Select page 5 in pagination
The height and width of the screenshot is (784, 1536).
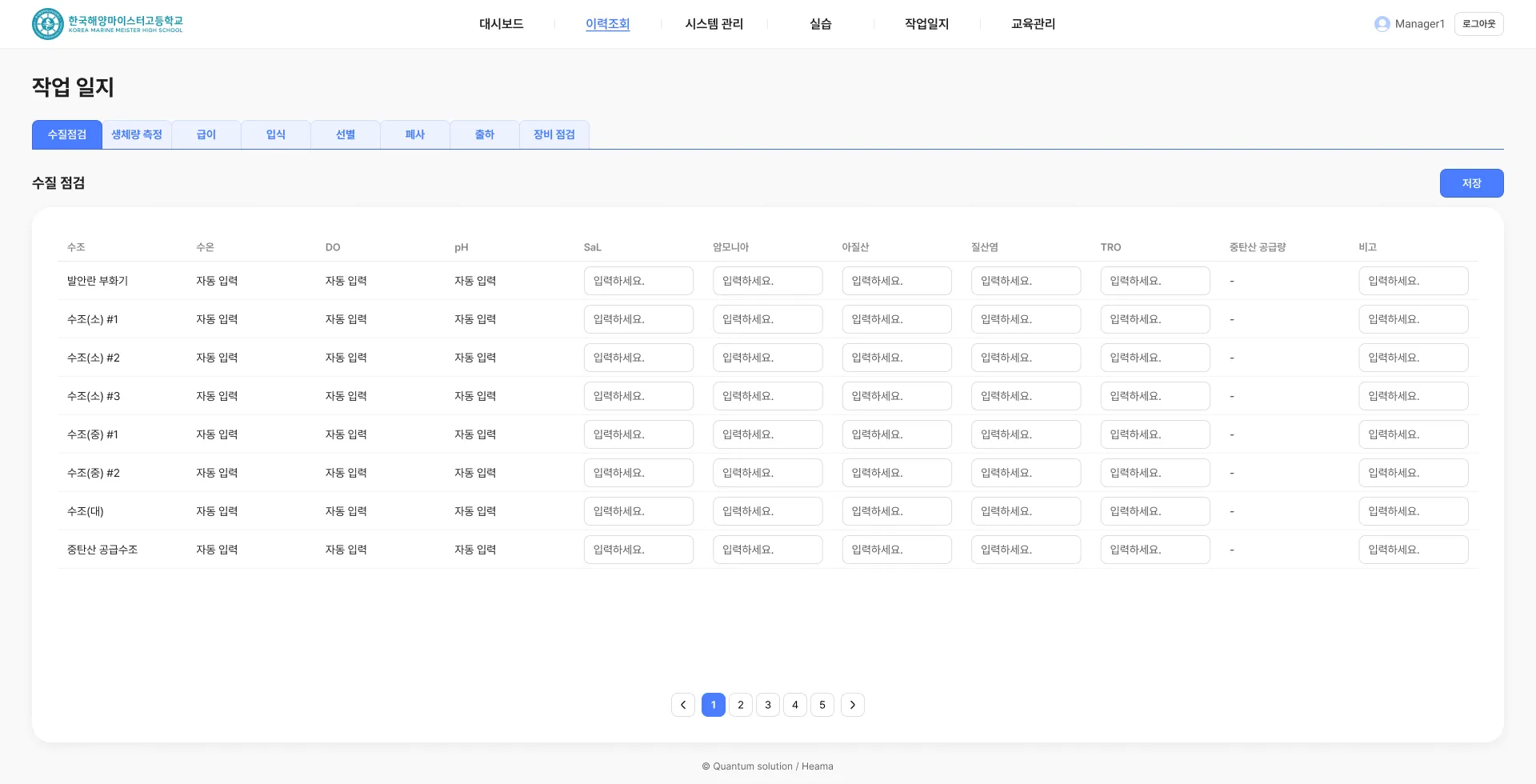pos(822,705)
